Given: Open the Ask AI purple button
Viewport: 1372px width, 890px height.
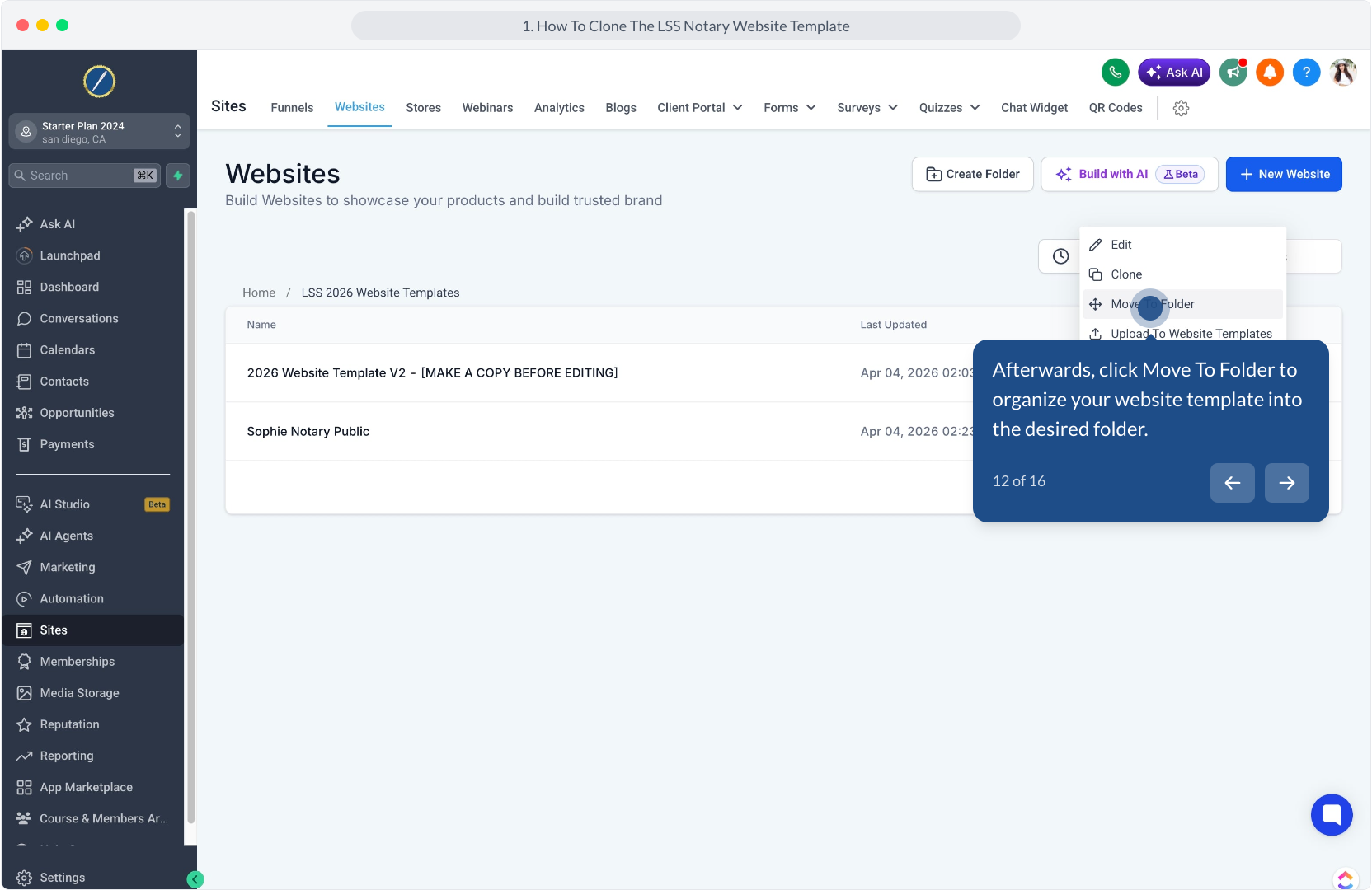Looking at the screenshot, I should 1175,73.
